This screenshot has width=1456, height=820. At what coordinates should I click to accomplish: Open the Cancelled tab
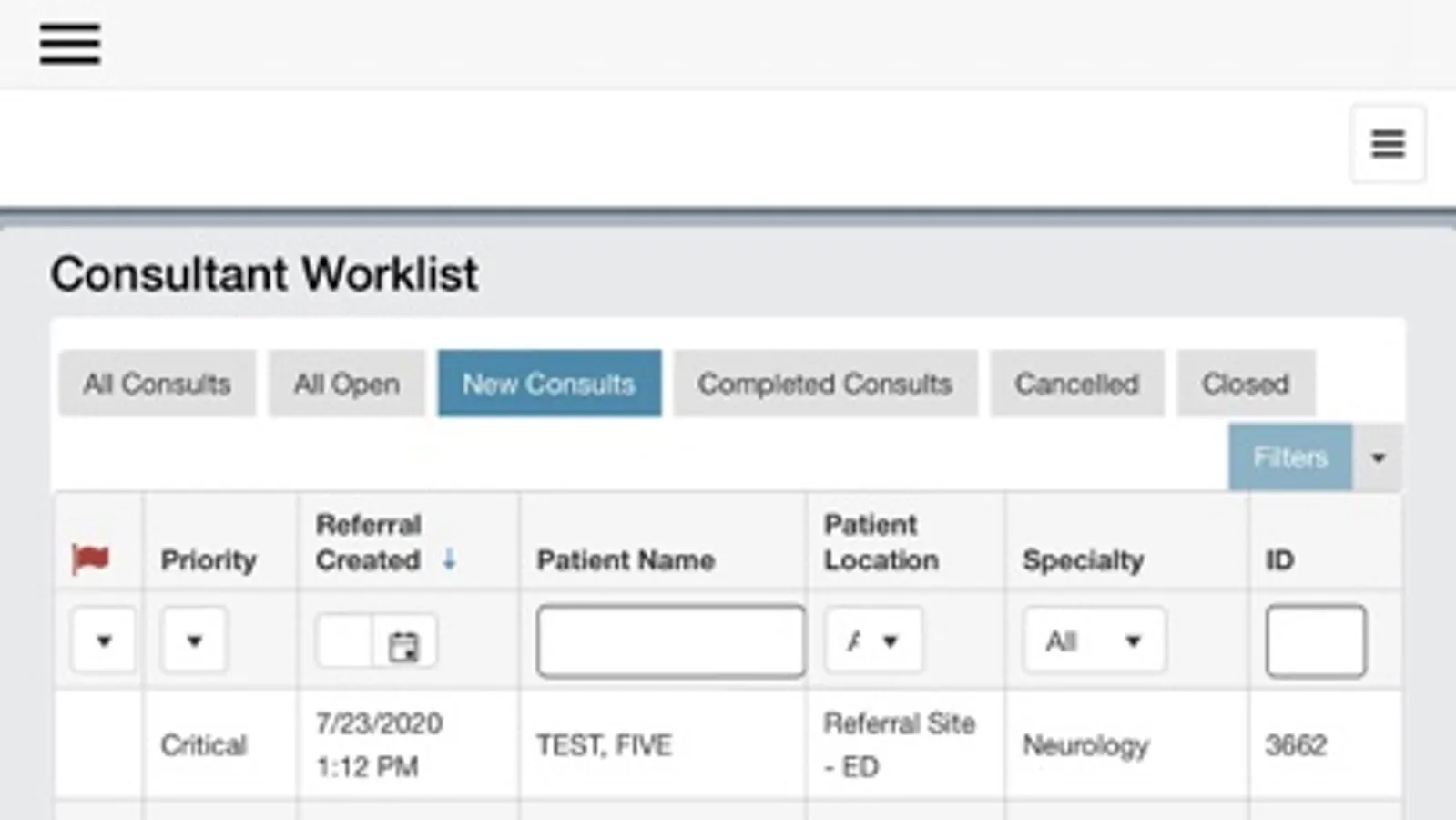(1076, 384)
